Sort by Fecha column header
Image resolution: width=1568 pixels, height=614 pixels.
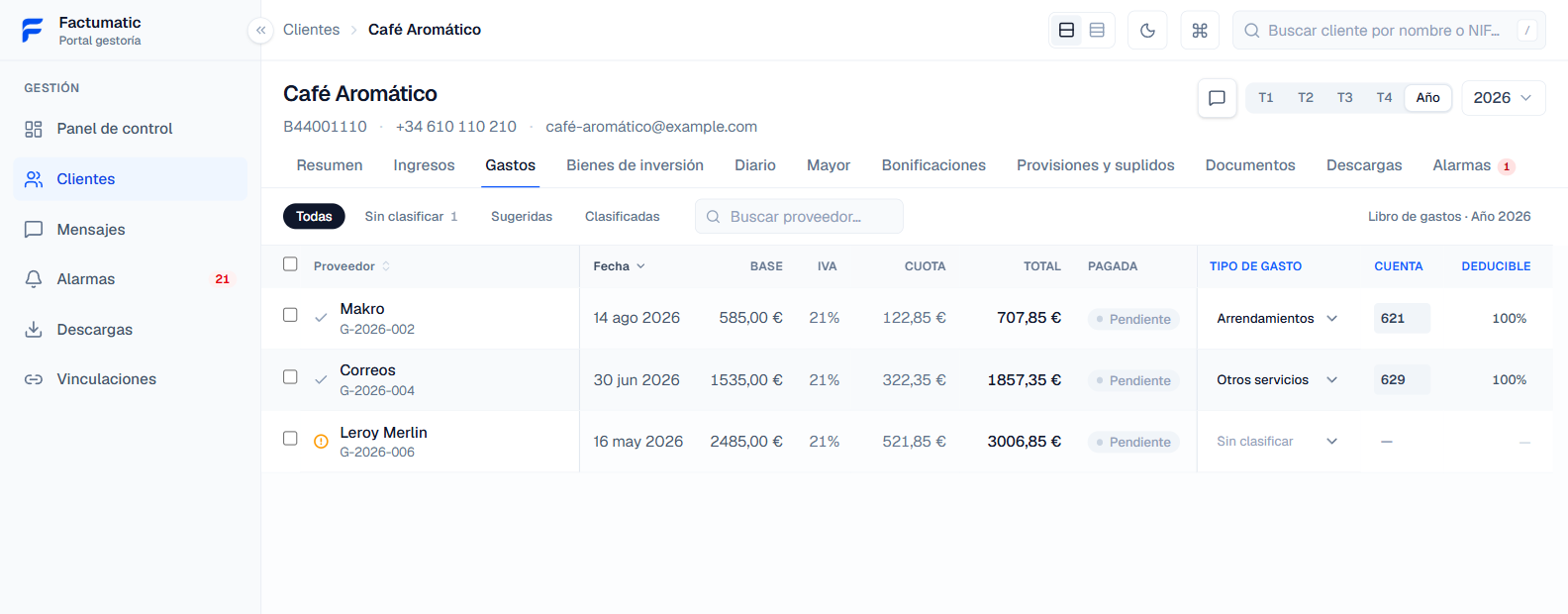619,266
